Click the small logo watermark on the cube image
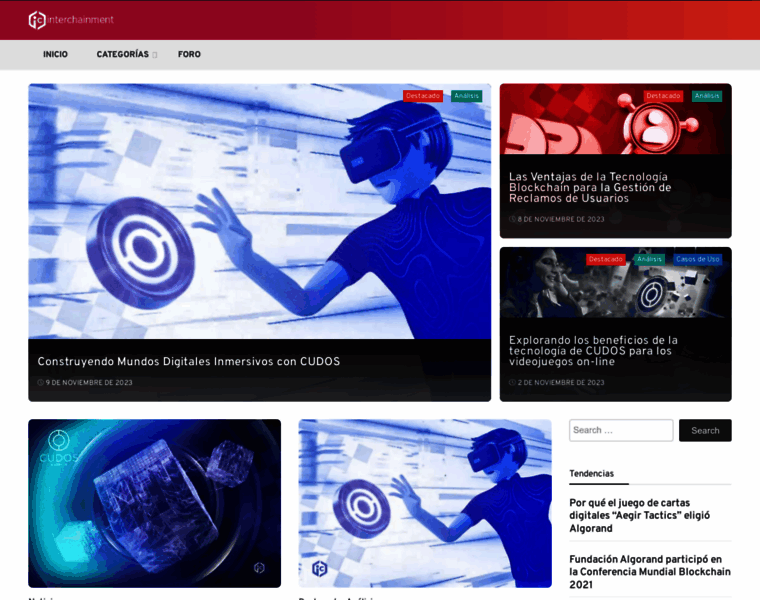 [x=259, y=568]
